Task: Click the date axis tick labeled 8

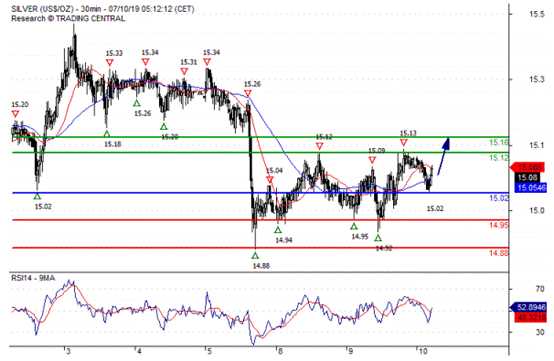Action: (281, 351)
